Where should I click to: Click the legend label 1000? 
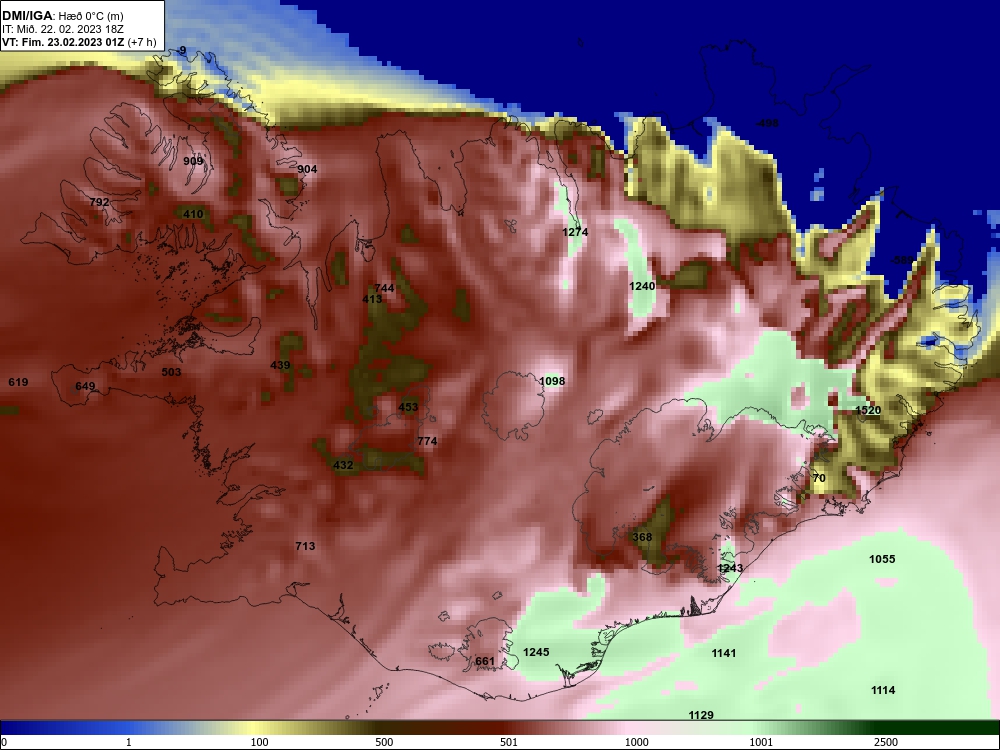point(636,742)
